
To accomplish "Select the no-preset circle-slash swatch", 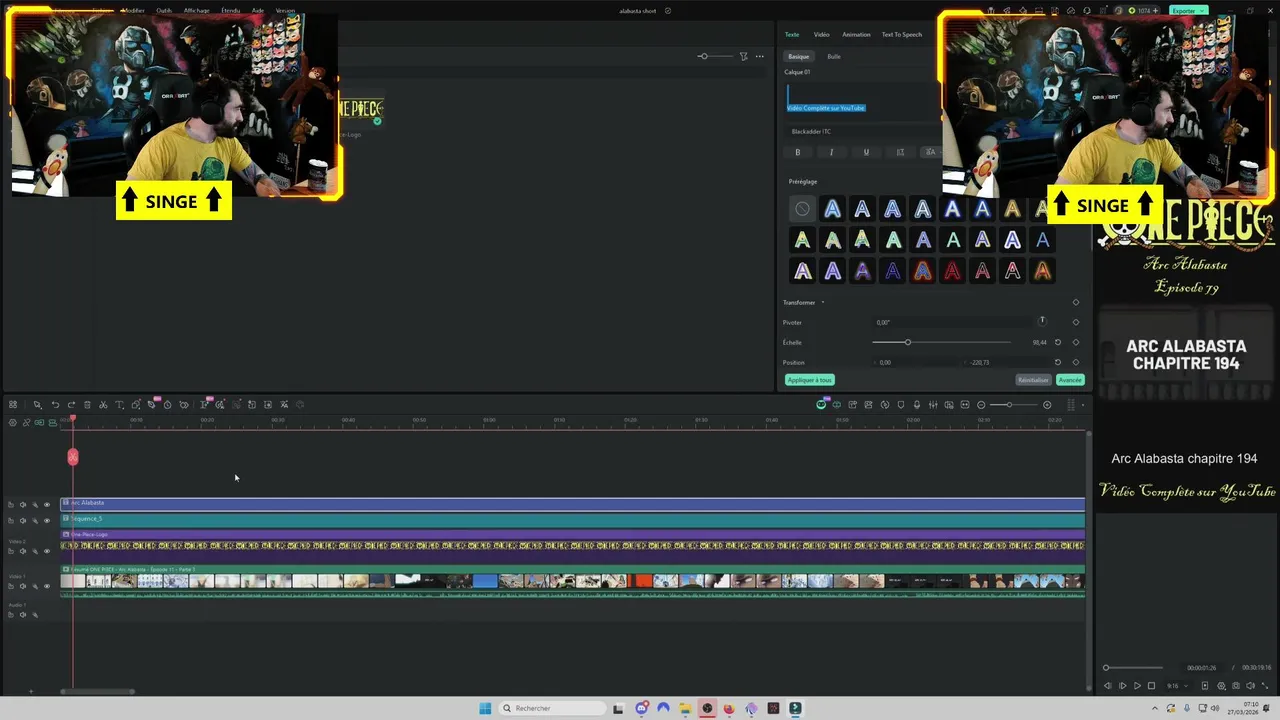I will click(802, 209).
